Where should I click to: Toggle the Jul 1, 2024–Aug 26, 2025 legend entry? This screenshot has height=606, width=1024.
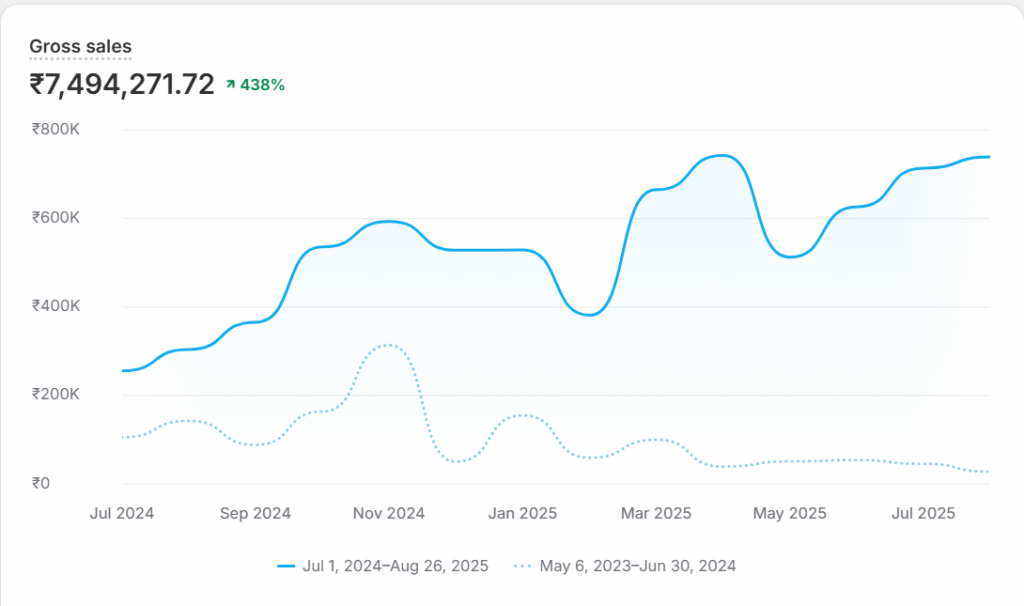(x=383, y=566)
